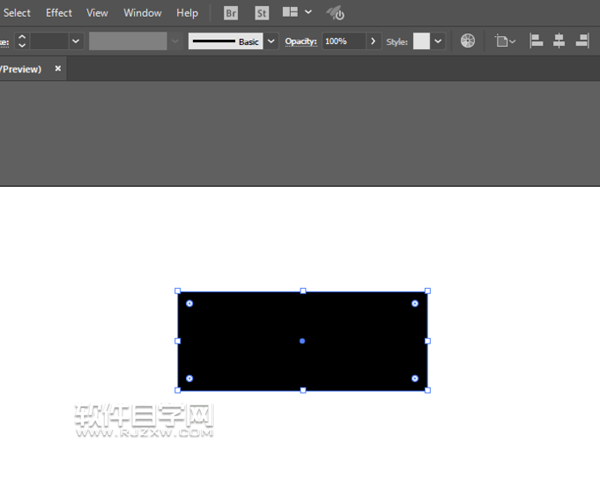Open the Effect menu
600x487 pixels.
pos(59,13)
